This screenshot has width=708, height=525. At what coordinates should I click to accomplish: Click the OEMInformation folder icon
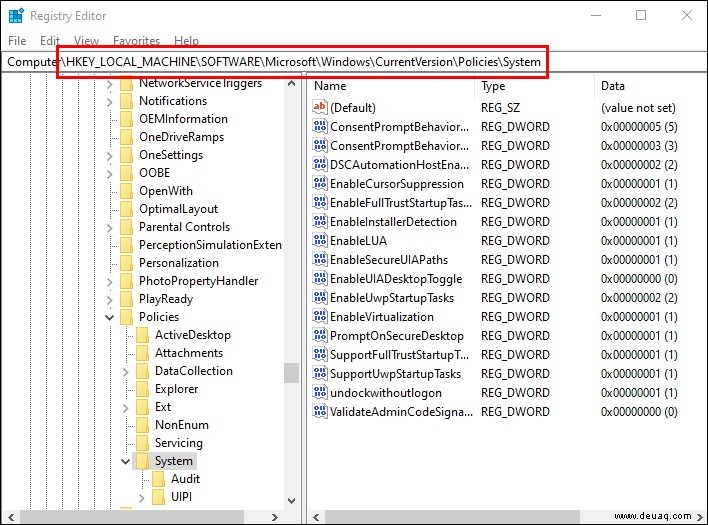[127, 119]
